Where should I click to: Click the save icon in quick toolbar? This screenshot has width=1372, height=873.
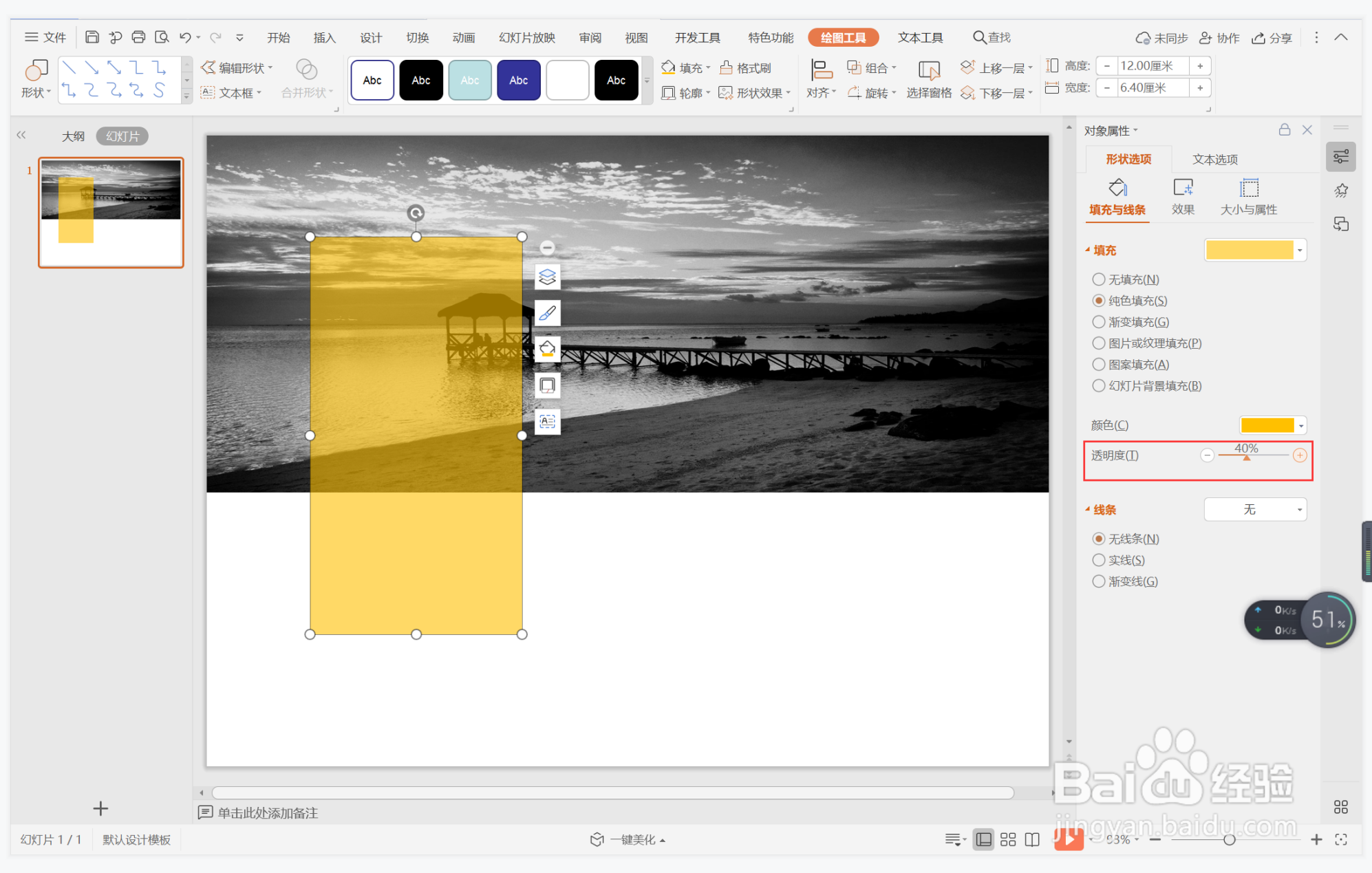pyautogui.click(x=92, y=37)
